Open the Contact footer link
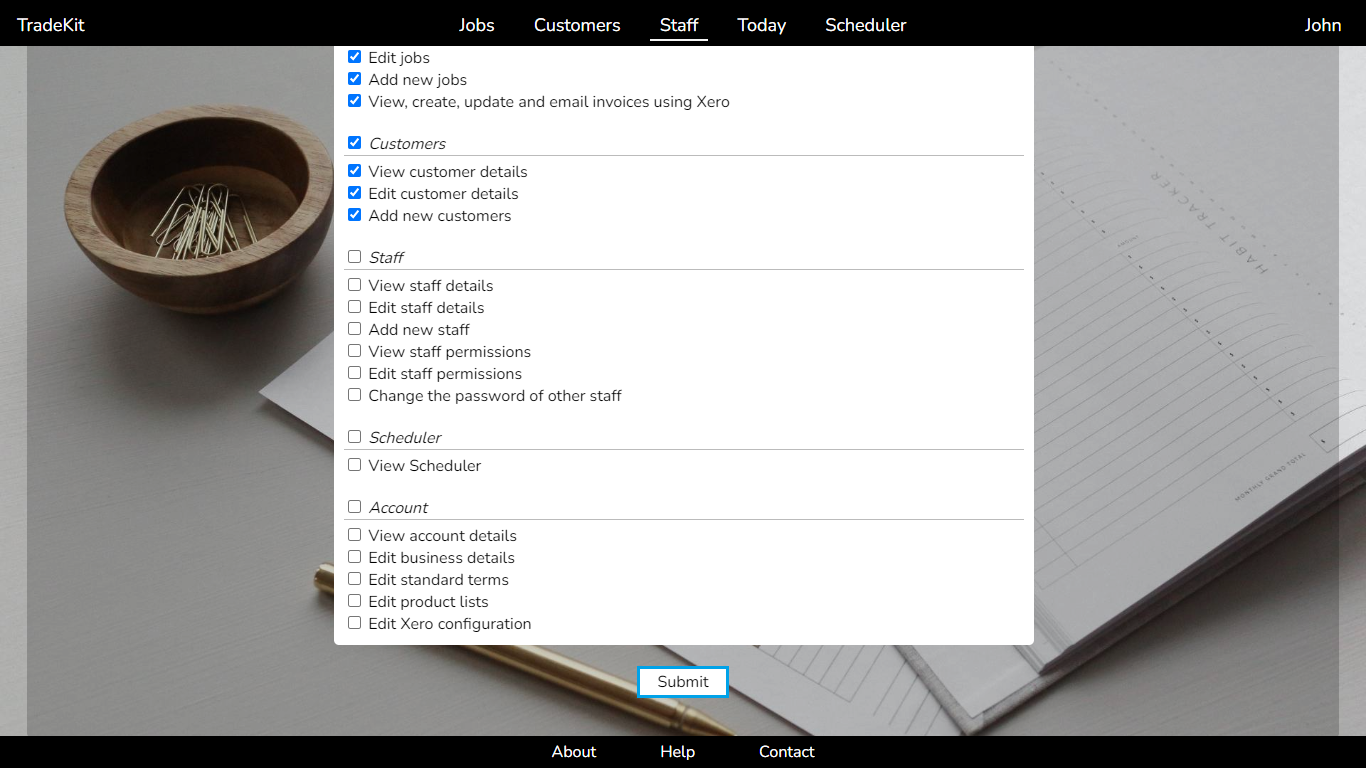Viewport: 1366px width, 768px height. 787,752
